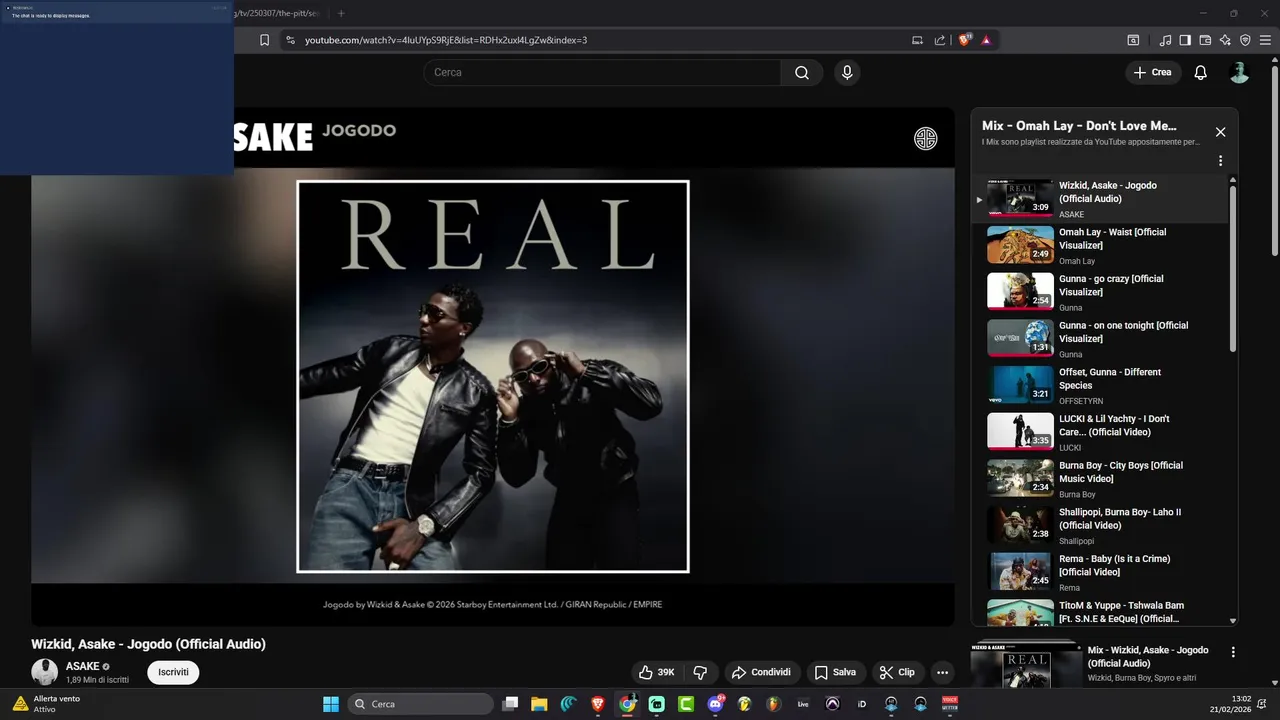This screenshot has width=1280, height=720.
Task: Start voice search with microphone icon
Action: (847, 72)
